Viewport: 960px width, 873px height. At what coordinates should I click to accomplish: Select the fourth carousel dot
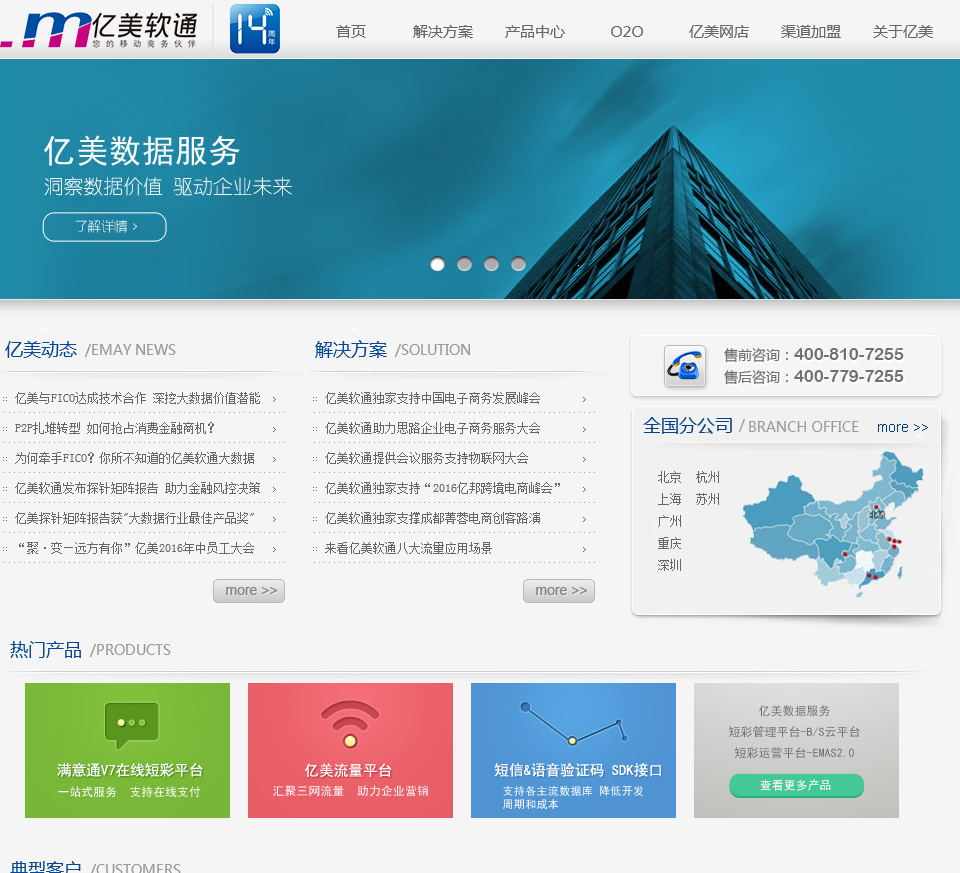click(x=519, y=264)
